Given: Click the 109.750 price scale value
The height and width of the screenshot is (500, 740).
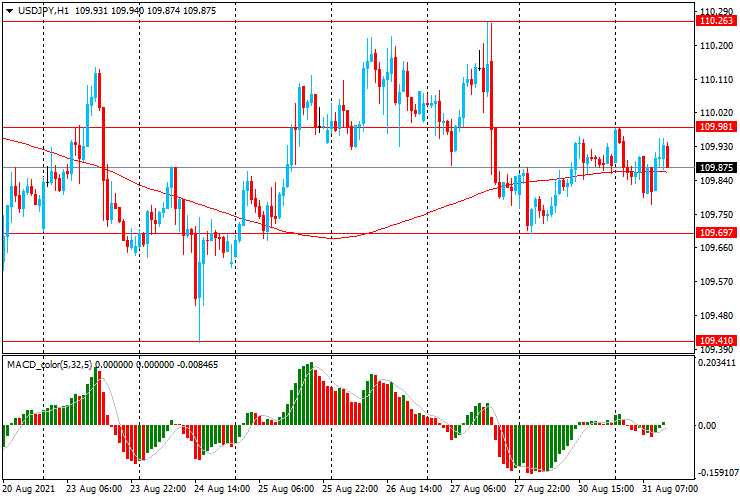Looking at the screenshot, I should coord(716,215).
